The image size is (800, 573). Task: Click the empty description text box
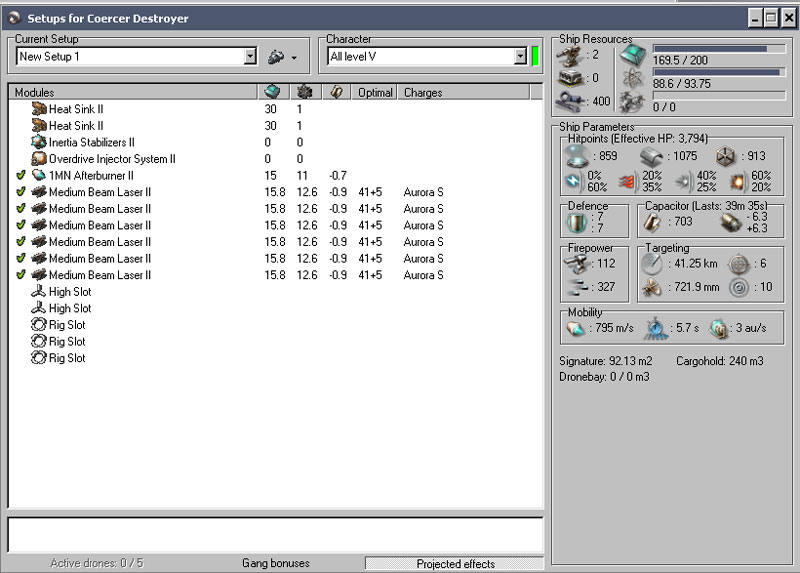tap(276, 535)
